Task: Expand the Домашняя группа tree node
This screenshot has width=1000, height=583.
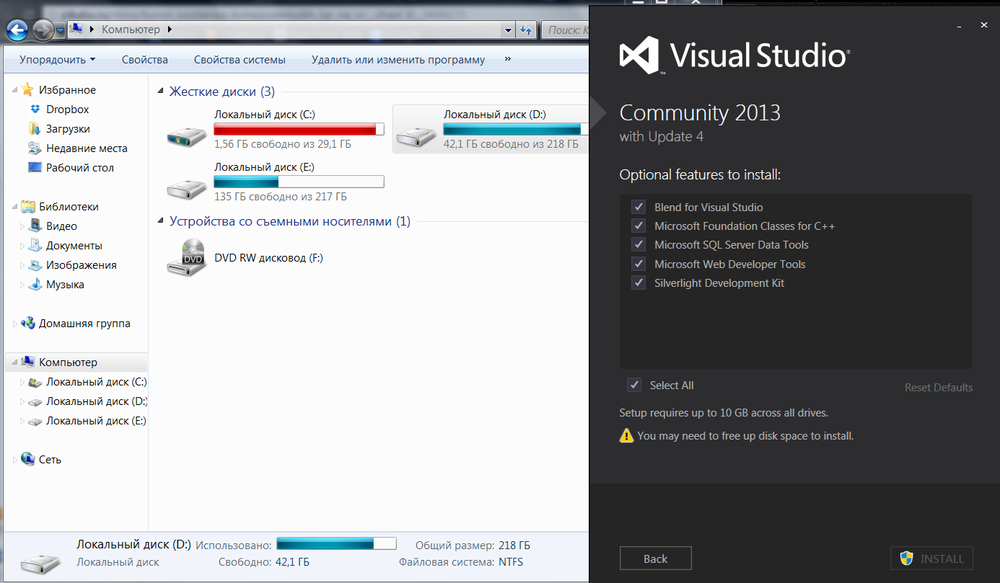Action: point(14,323)
